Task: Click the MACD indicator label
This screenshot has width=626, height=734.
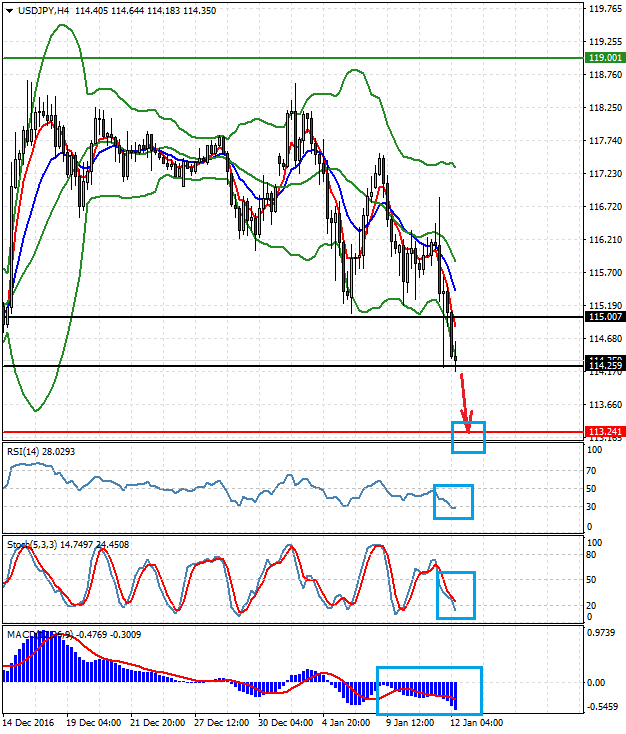Action: [x=74, y=635]
